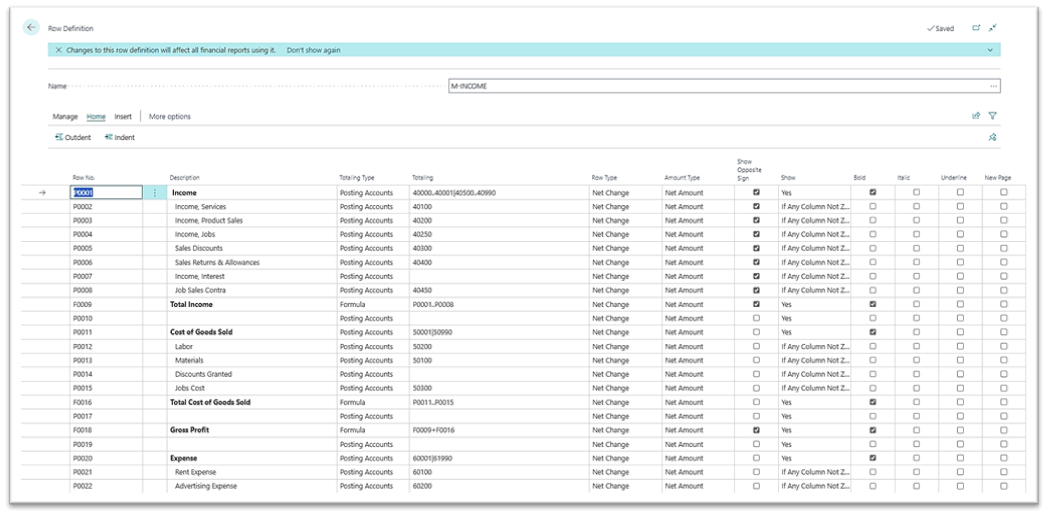Open the filter pane funnel icon
This screenshot has height=516, width=1048.
coord(993,116)
